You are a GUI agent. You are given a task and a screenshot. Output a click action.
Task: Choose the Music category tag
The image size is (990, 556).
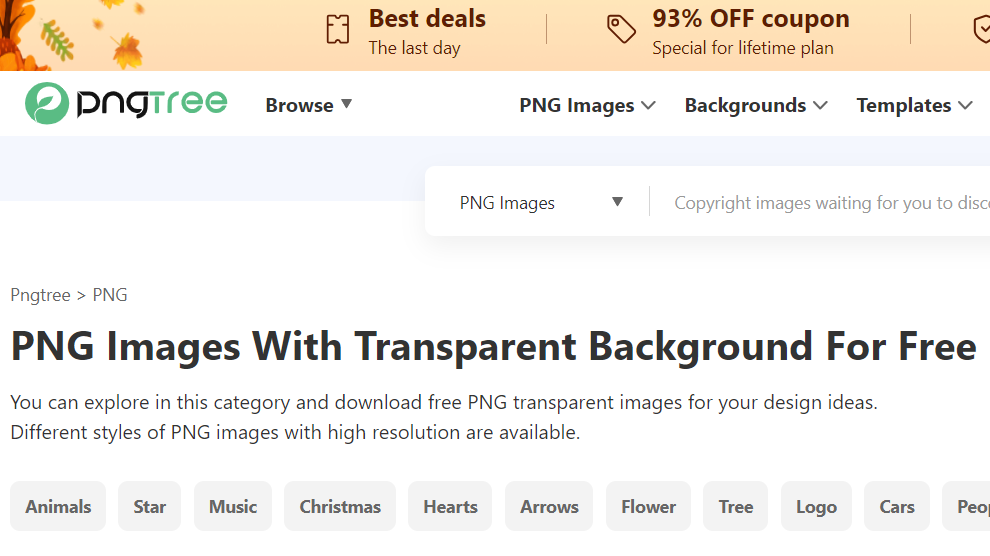[233, 506]
